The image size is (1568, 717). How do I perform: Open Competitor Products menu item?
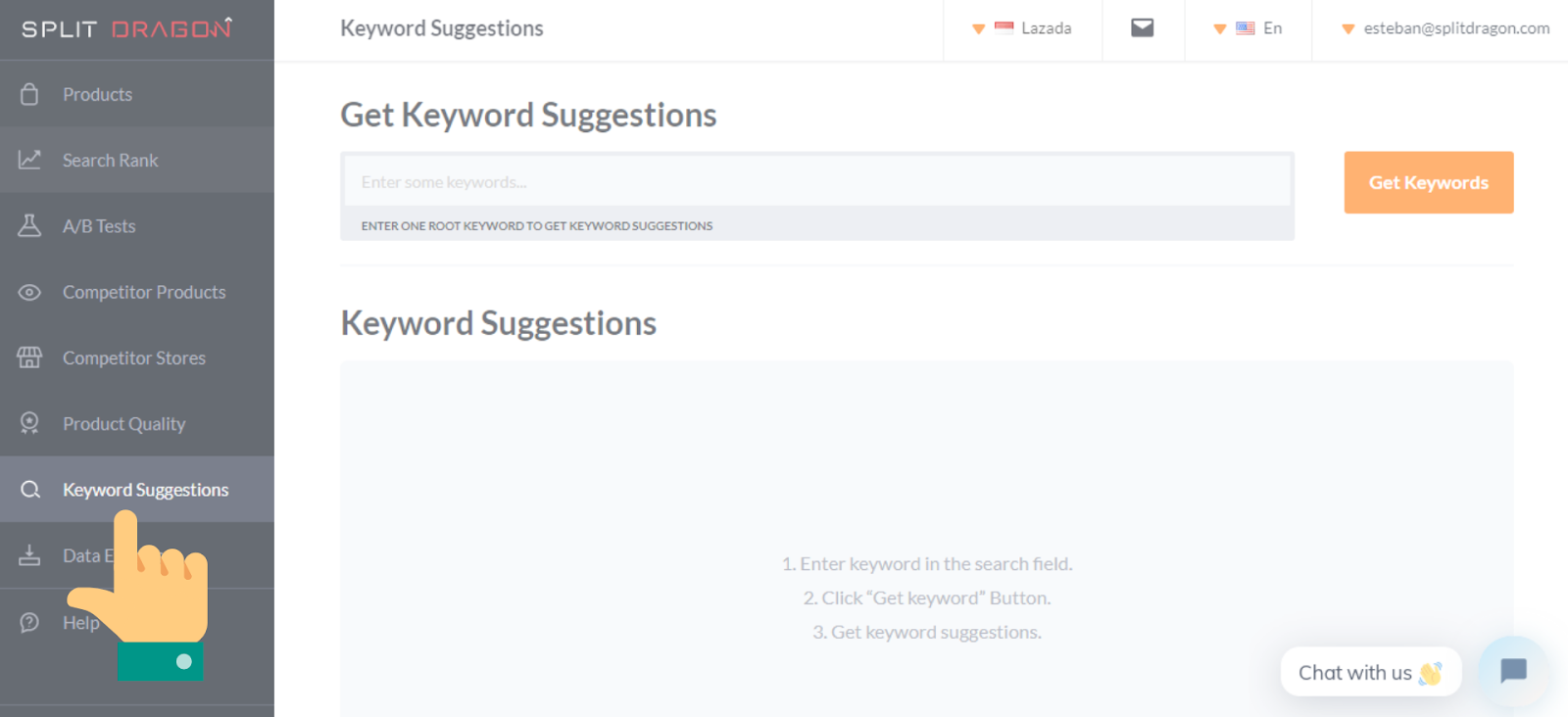(144, 292)
